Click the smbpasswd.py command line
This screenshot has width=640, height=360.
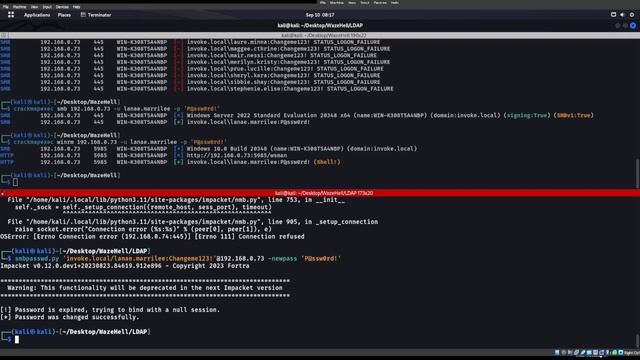[171, 258]
